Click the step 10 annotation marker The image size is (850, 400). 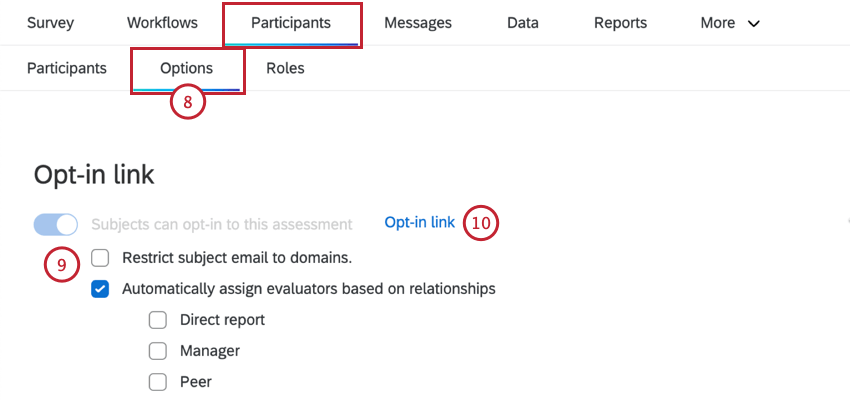[481, 222]
